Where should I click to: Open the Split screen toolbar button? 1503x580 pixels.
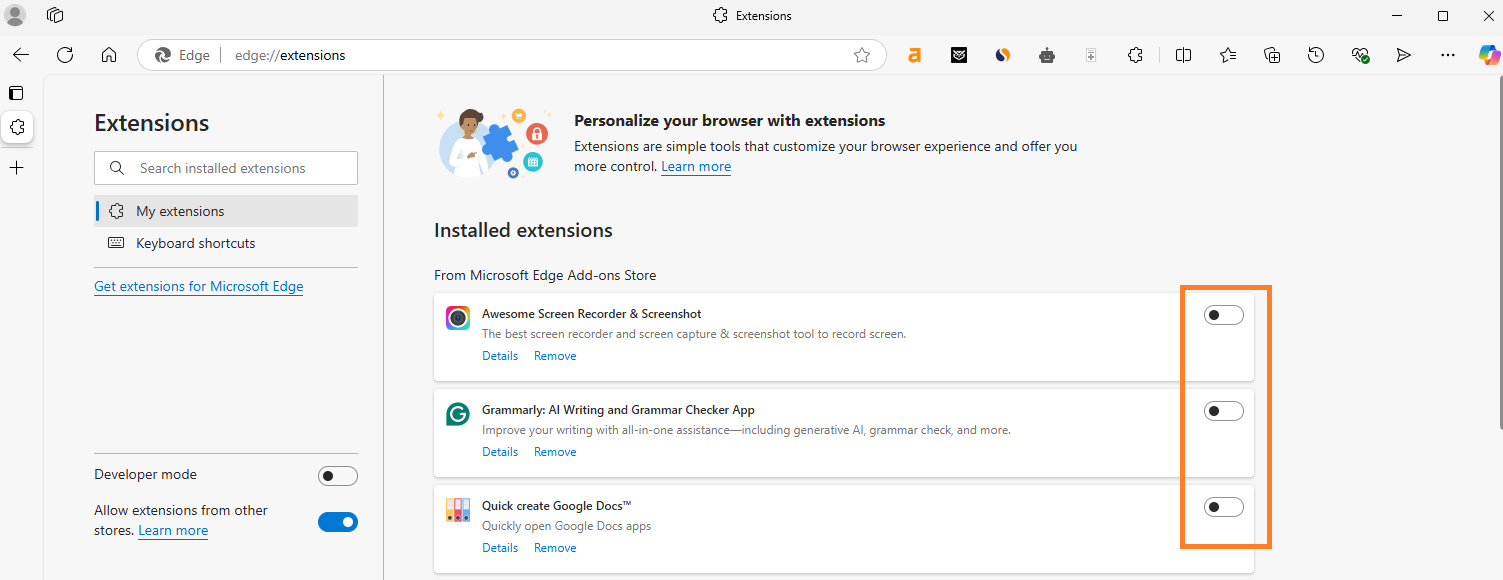[x=1183, y=56]
